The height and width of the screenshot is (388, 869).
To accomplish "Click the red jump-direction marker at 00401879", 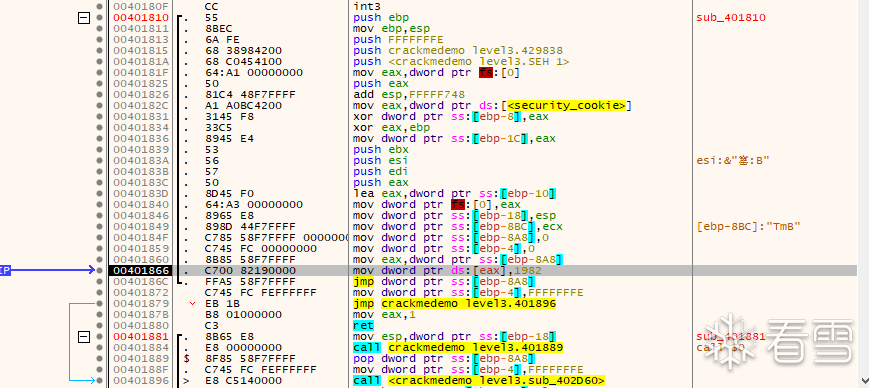I will click(192, 304).
